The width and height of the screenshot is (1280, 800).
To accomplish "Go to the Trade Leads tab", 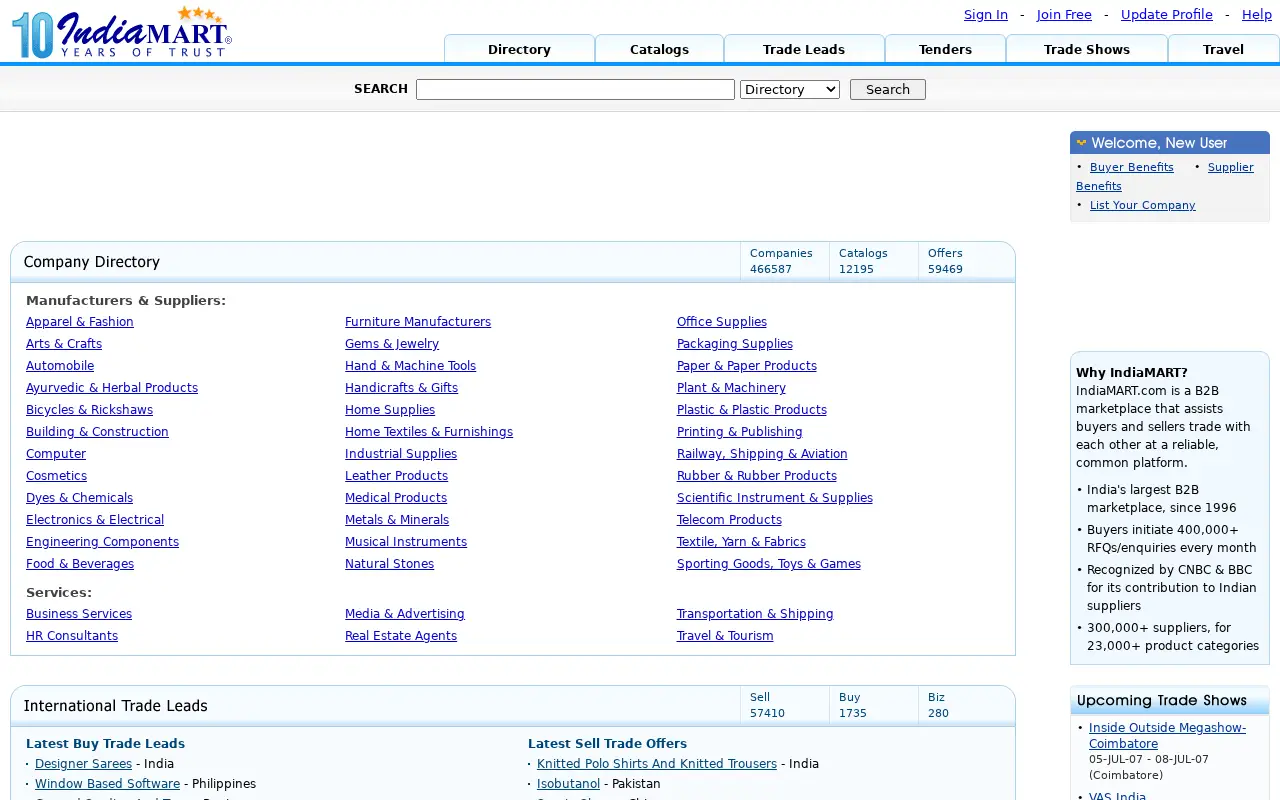I will click(x=804, y=49).
